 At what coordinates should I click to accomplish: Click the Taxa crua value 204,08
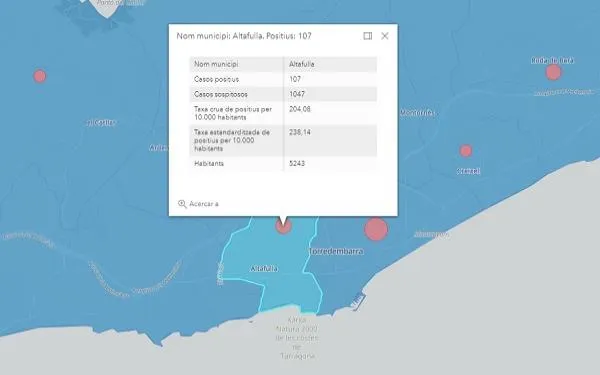tap(300, 109)
